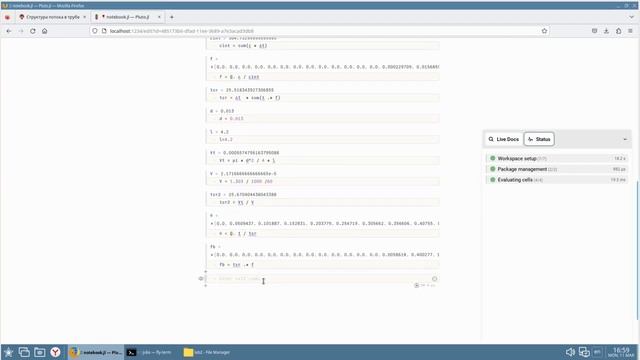
Task: Click the tcr2 output value 25.67 line
Action: pyautogui.click(x=243, y=195)
